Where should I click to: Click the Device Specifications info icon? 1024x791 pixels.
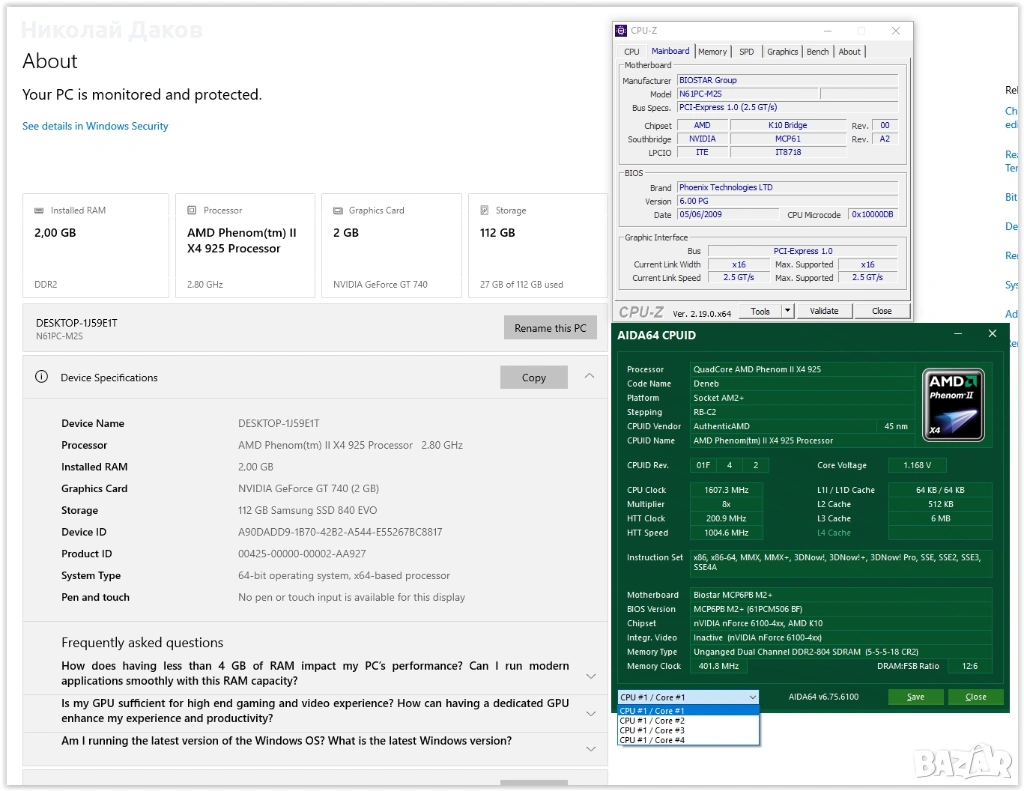(x=41, y=377)
